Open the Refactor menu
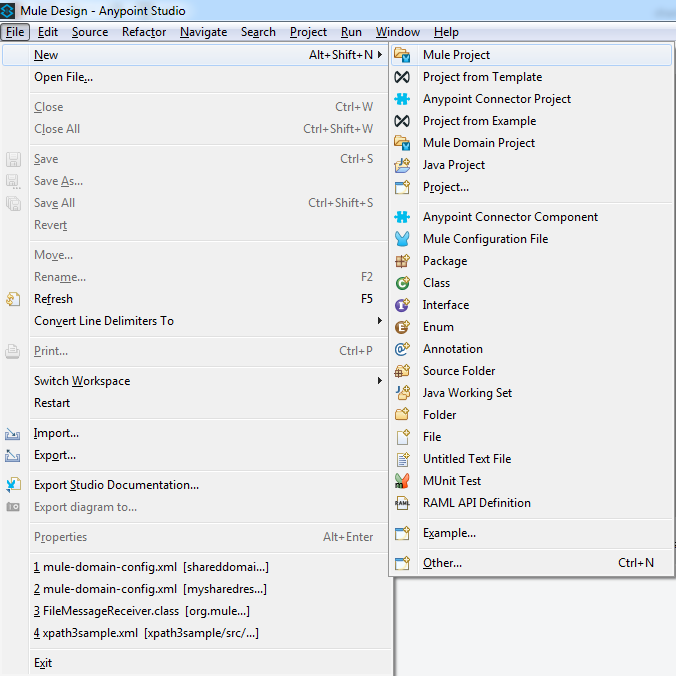This screenshot has height=676, width=676. click(144, 32)
